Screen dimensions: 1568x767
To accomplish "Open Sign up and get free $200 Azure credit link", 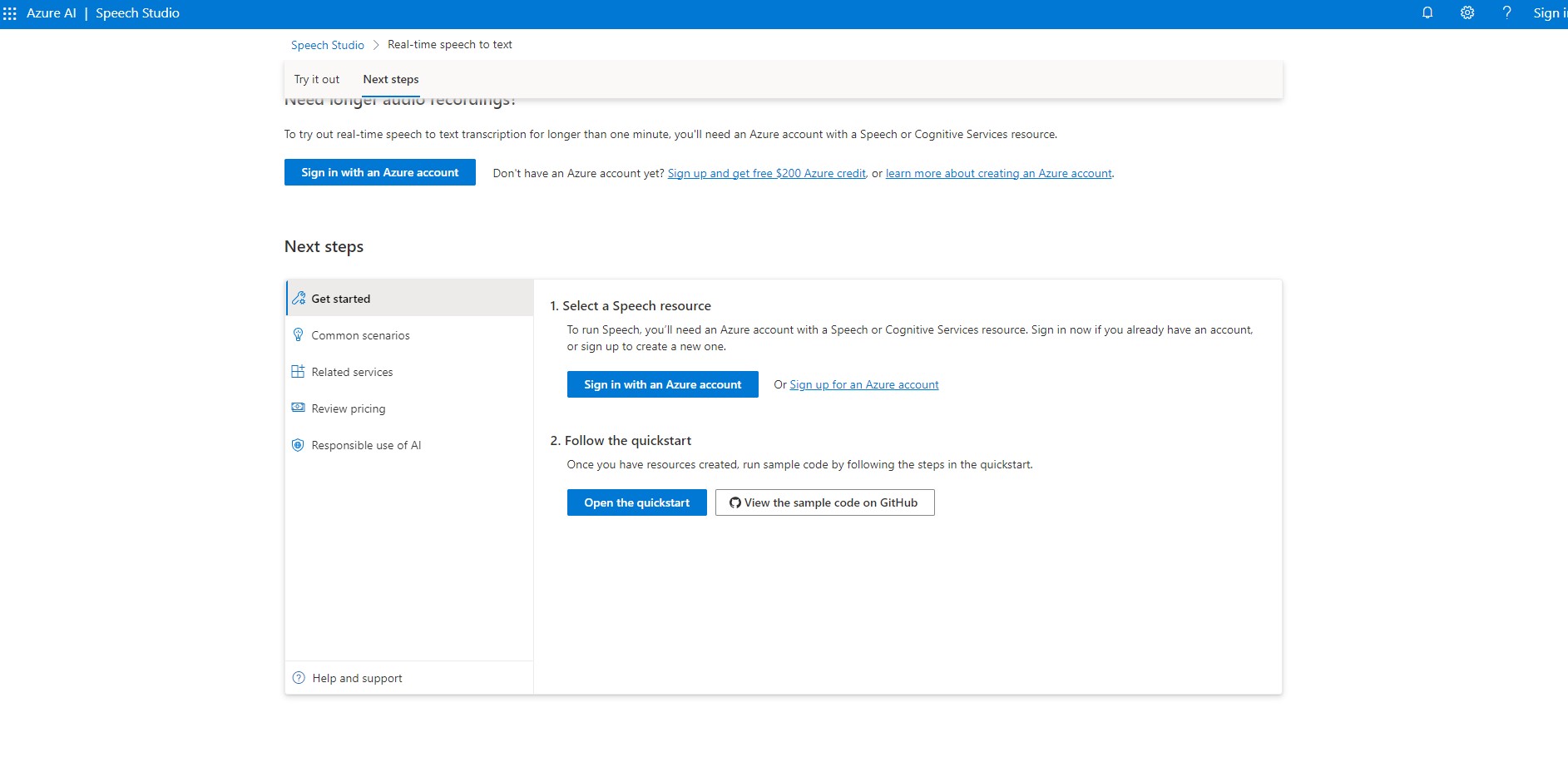I will [767, 173].
